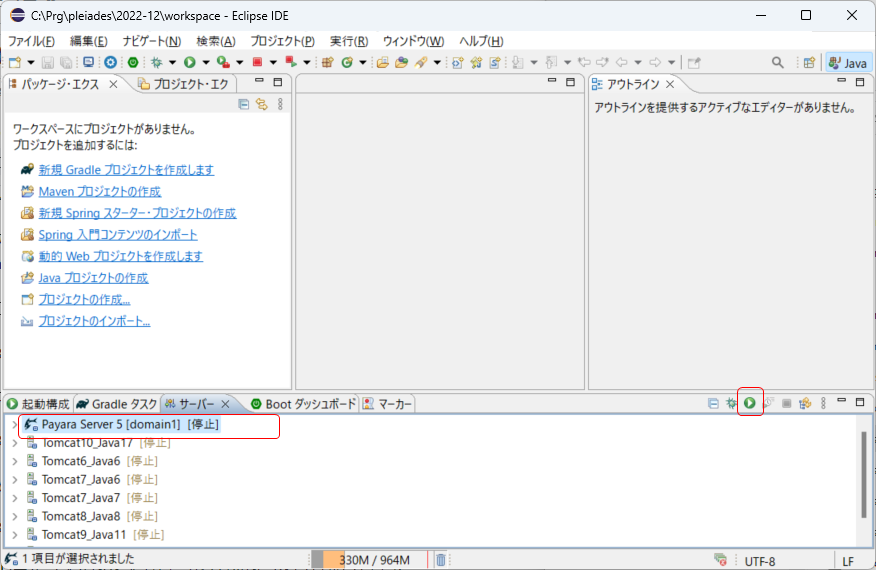This screenshot has height=570, width=876.
Task: Expand Tomcat8_Java8 server node
Action: [x=15, y=516]
